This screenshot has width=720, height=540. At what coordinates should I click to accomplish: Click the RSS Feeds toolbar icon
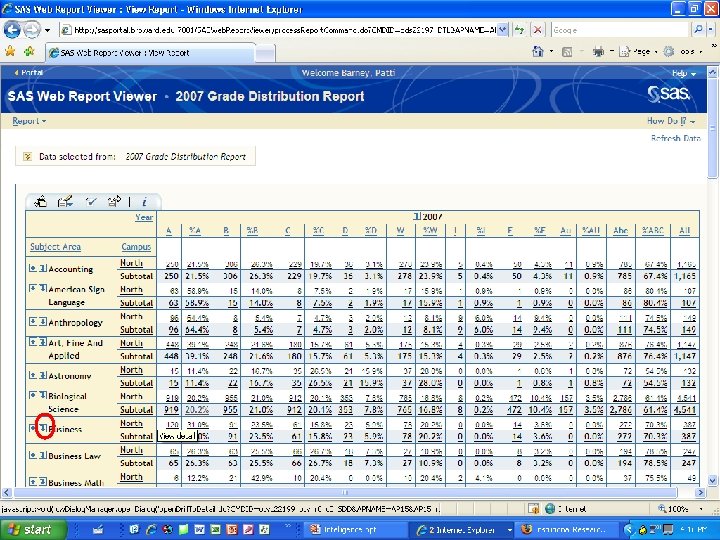coord(567,52)
